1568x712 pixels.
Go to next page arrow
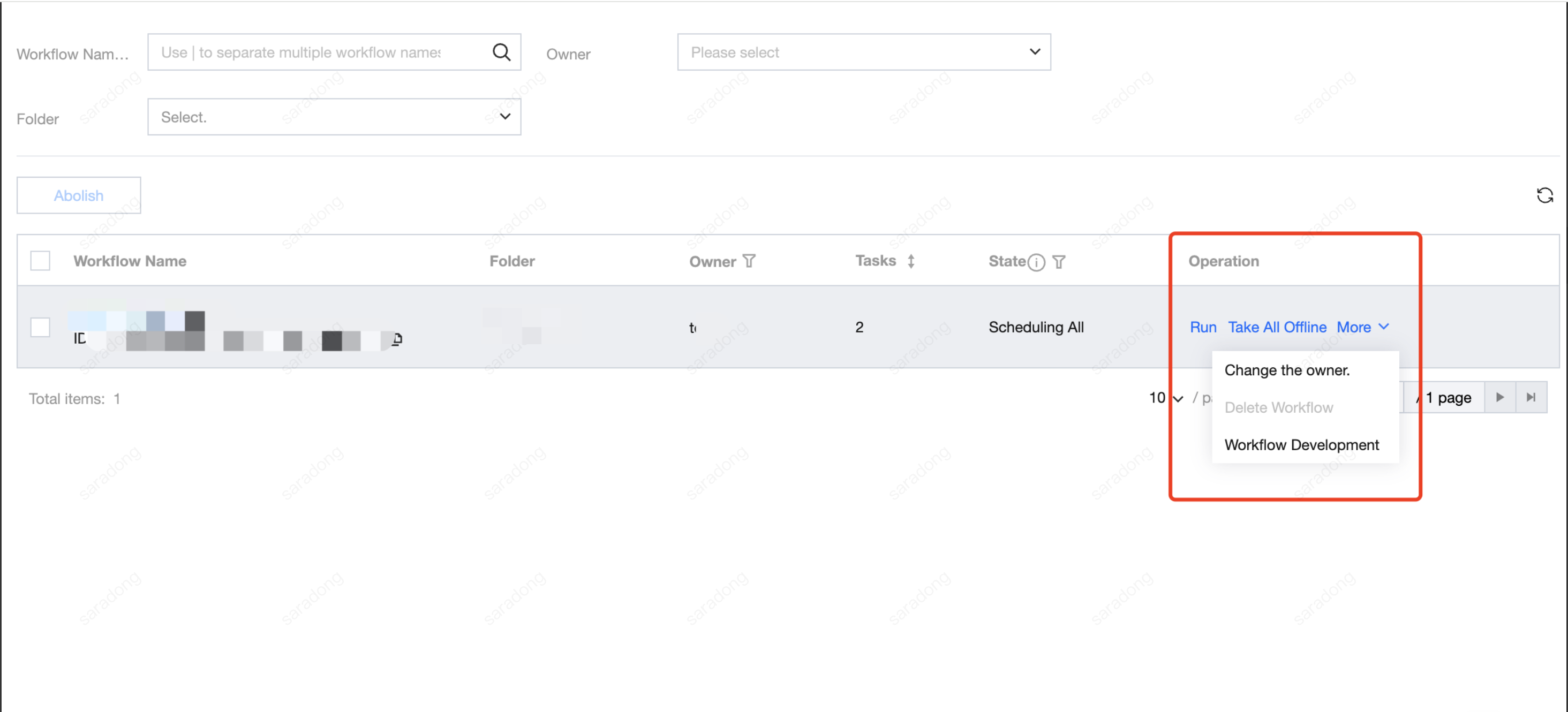(x=1500, y=397)
